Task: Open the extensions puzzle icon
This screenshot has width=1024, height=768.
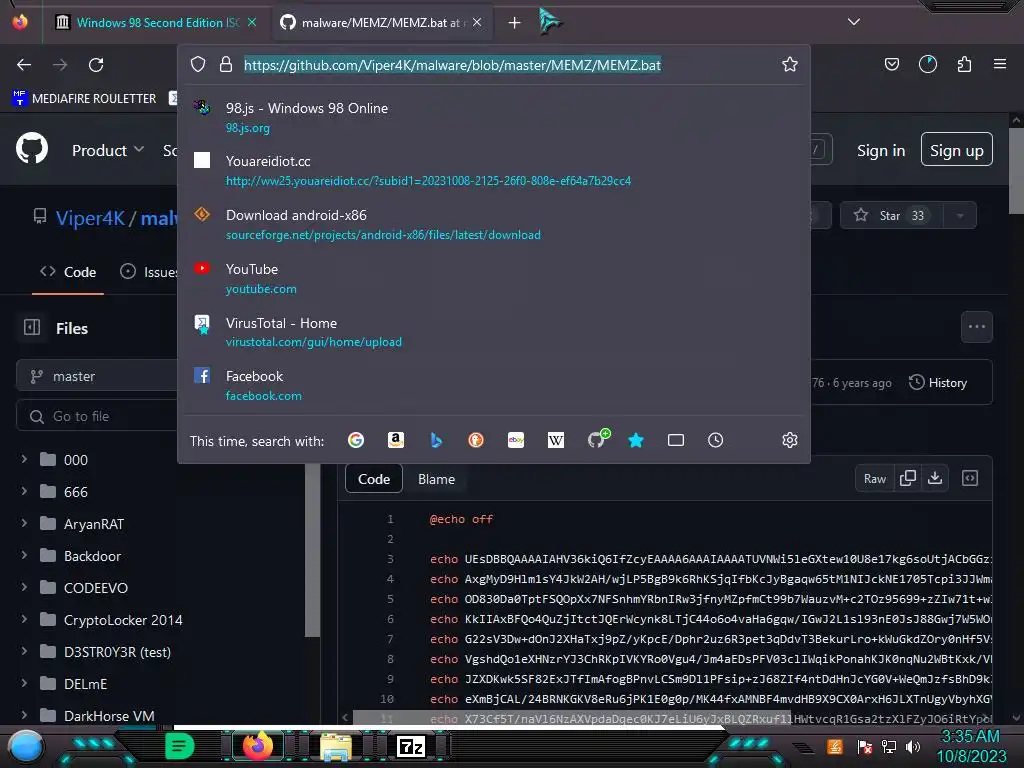Action: 964,64
